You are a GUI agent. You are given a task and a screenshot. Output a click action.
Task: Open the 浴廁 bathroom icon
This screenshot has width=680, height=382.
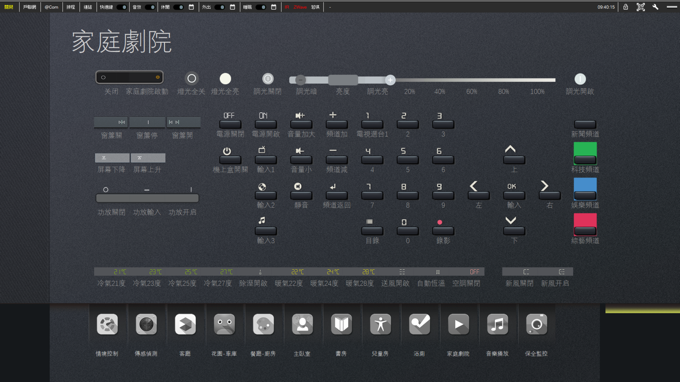coord(419,324)
